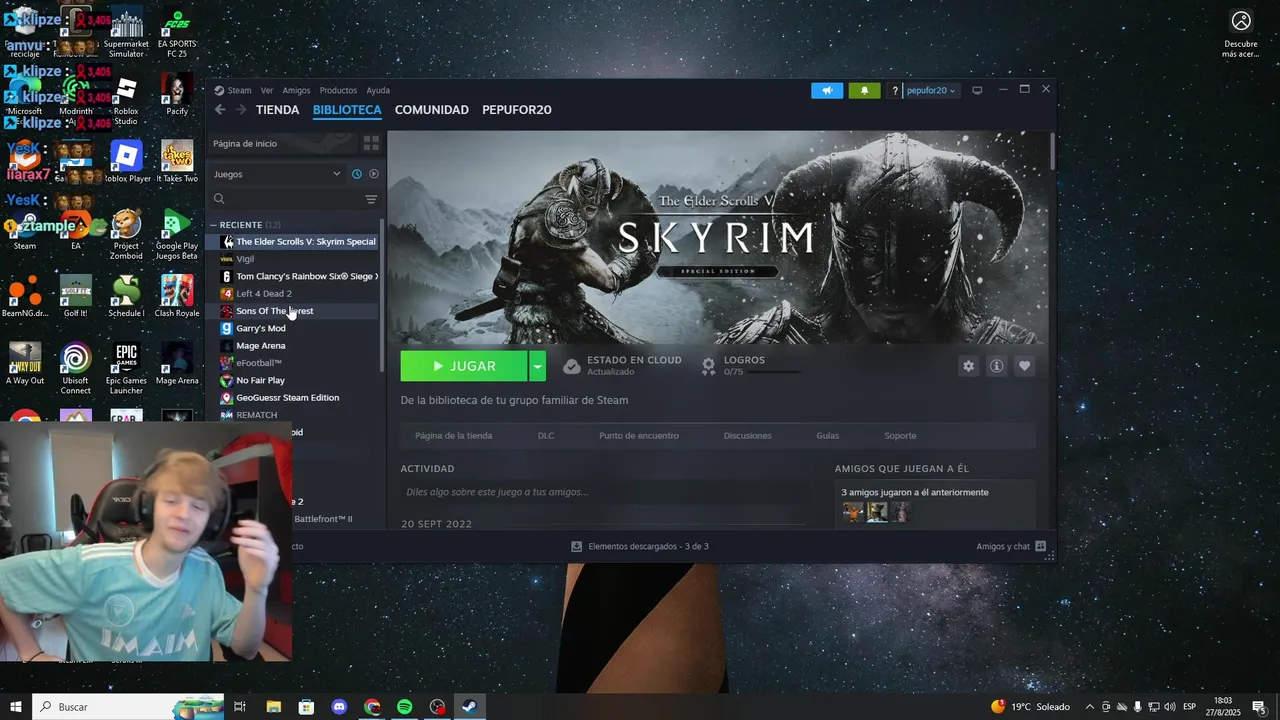This screenshot has width=1280, height=720.
Task: Open the COMUNIDAD tab
Action: coord(432,110)
